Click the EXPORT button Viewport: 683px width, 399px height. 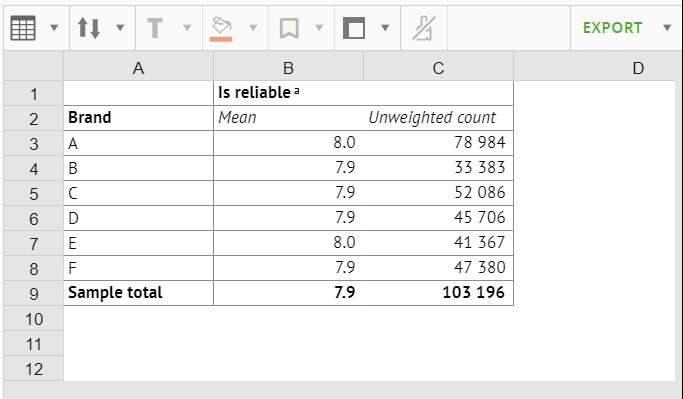pyautogui.click(x=612, y=28)
